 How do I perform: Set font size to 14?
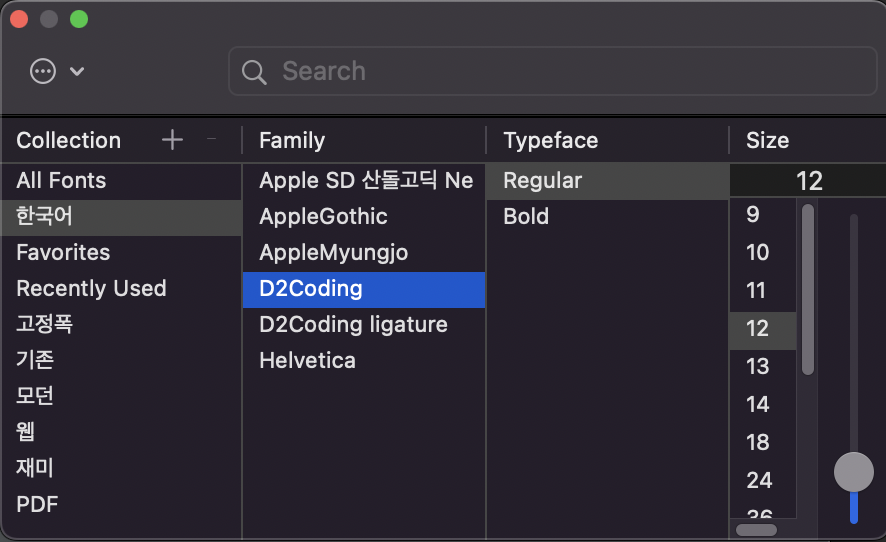(763, 405)
